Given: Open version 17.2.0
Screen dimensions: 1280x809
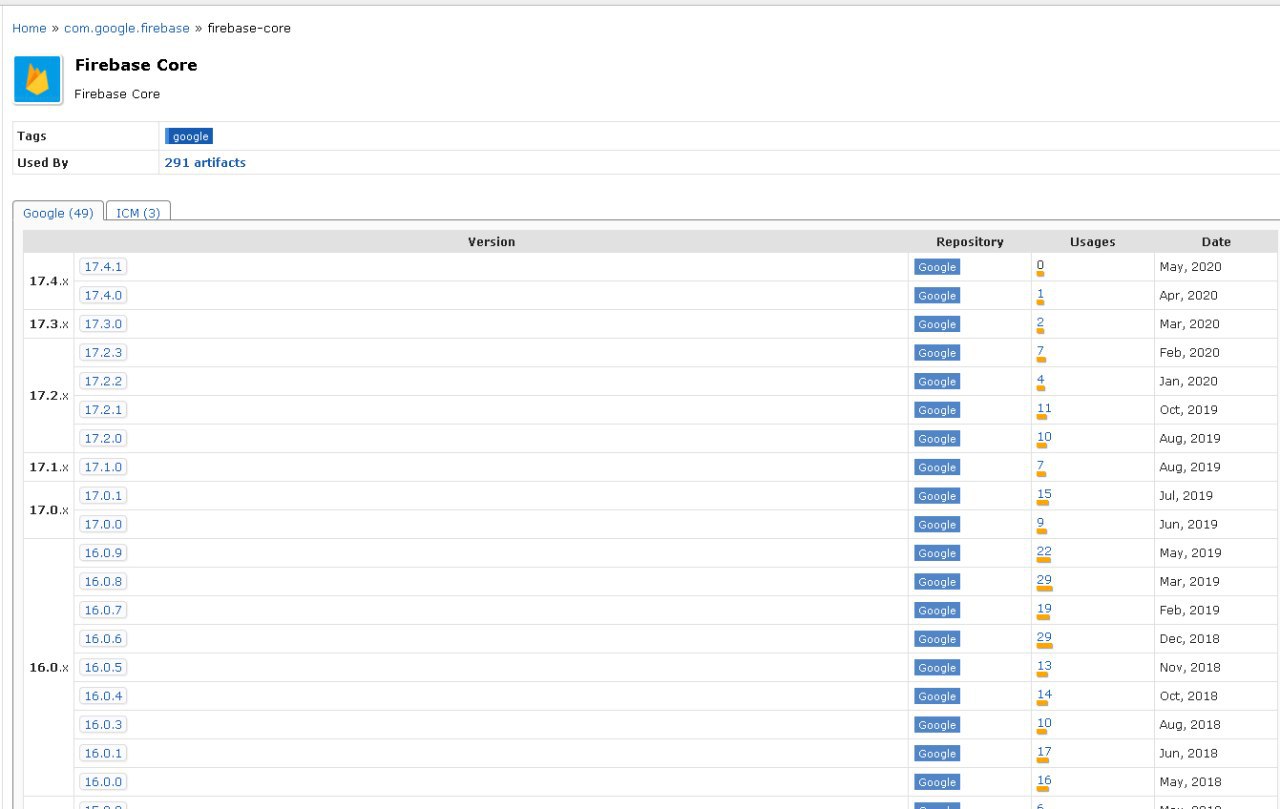Looking at the screenshot, I should 103,439.
